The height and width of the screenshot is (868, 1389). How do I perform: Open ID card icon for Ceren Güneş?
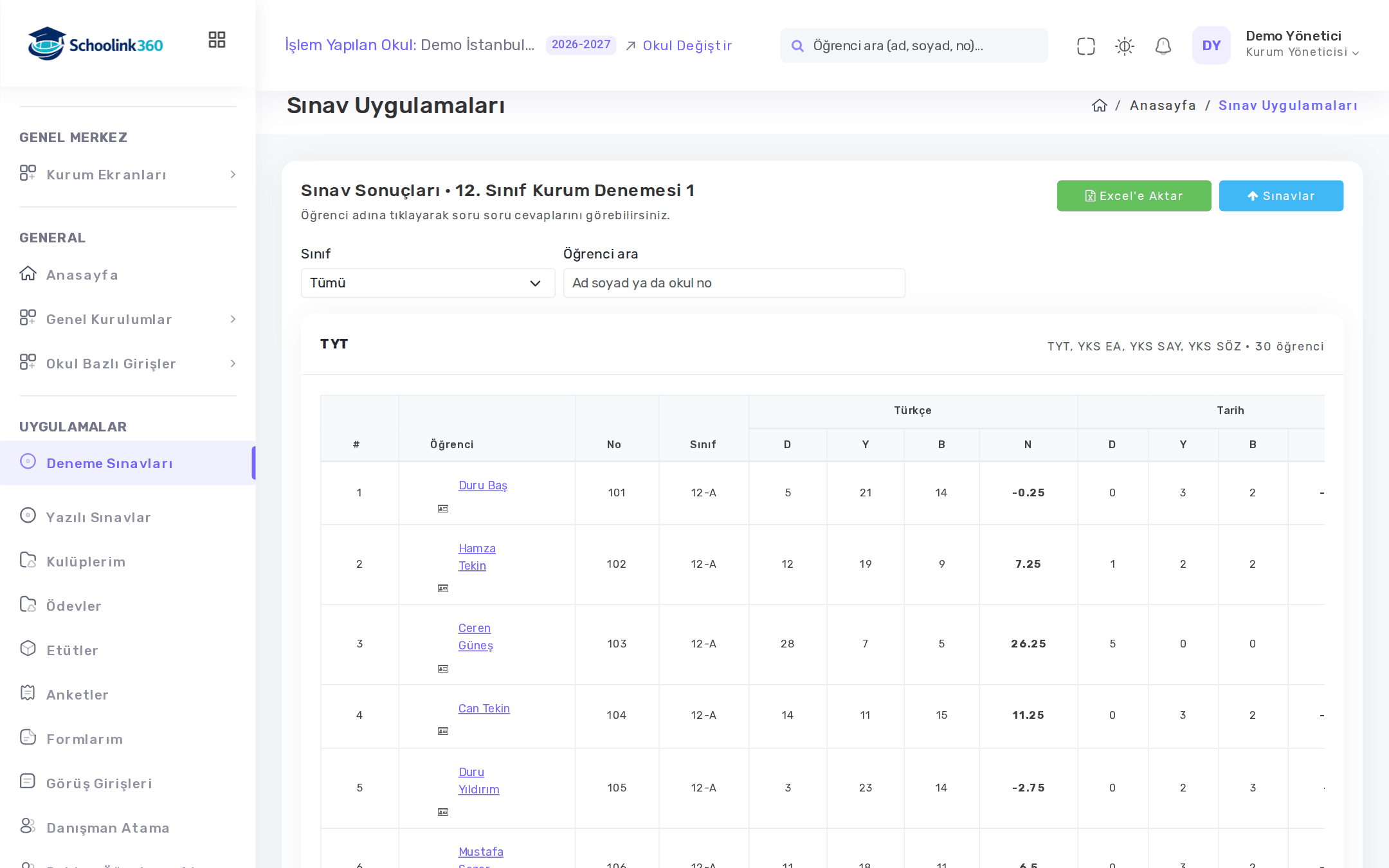[443, 669]
